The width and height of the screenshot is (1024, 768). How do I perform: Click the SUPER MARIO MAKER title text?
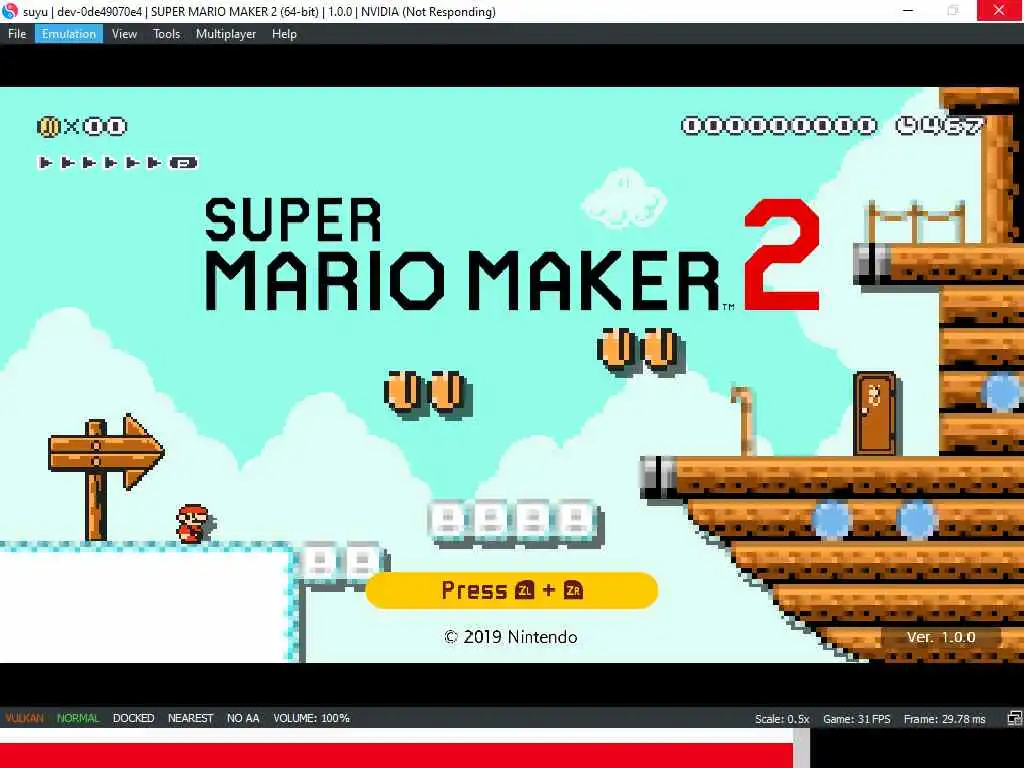pyautogui.click(x=462, y=255)
